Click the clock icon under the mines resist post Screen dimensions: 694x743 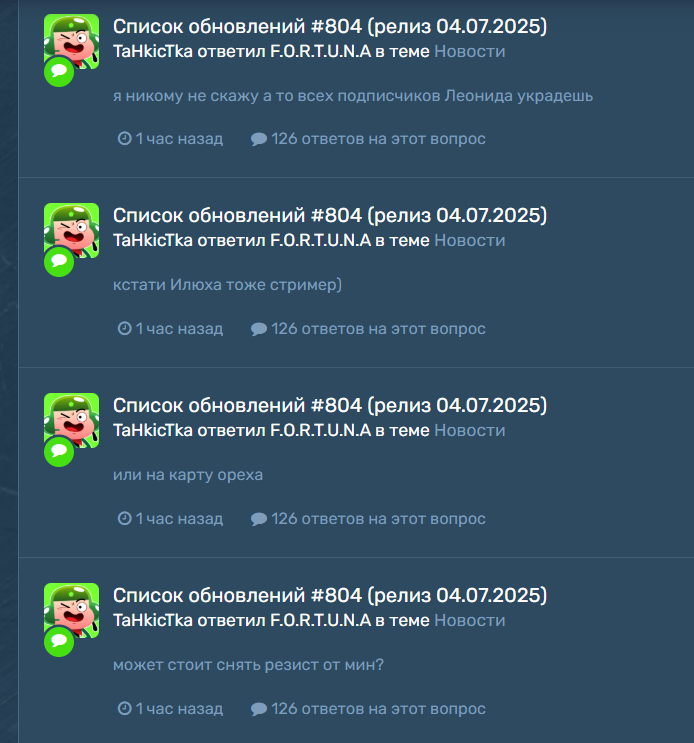pyautogui.click(x=125, y=709)
